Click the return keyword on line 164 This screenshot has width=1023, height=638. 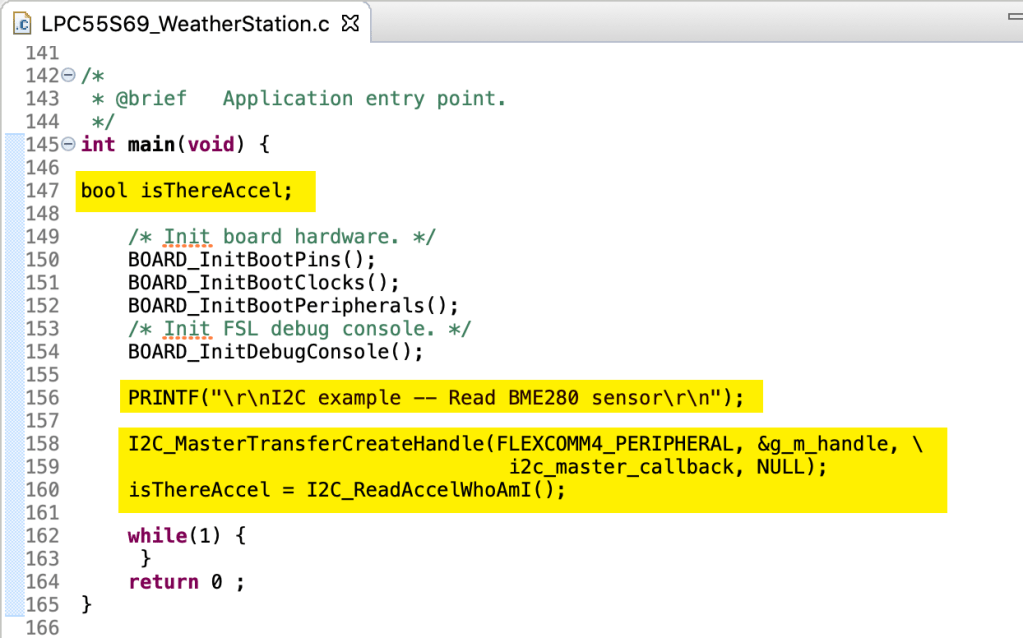(x=163, y=582)
